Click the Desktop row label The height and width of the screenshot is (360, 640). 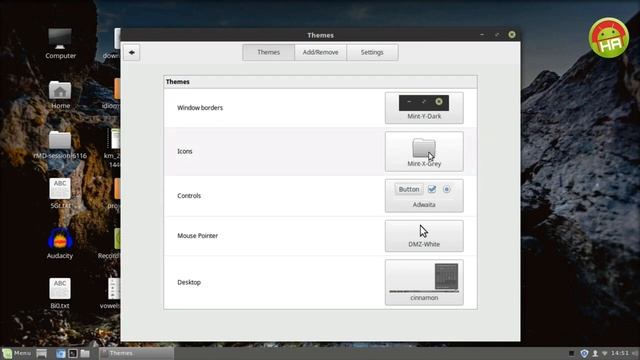point(189,282)
